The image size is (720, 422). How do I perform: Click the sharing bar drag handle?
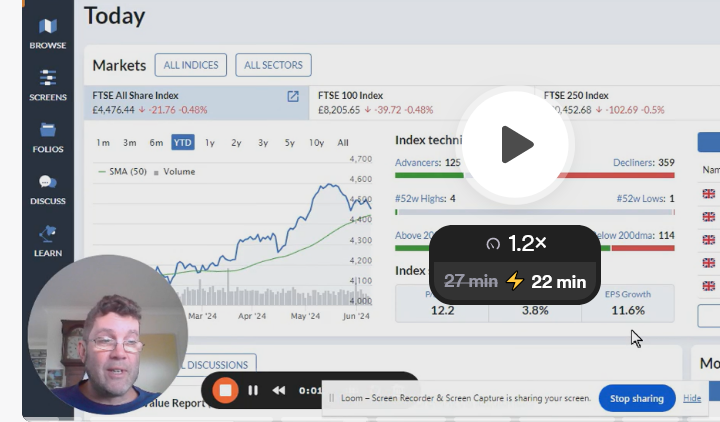[x=332, y=398]
